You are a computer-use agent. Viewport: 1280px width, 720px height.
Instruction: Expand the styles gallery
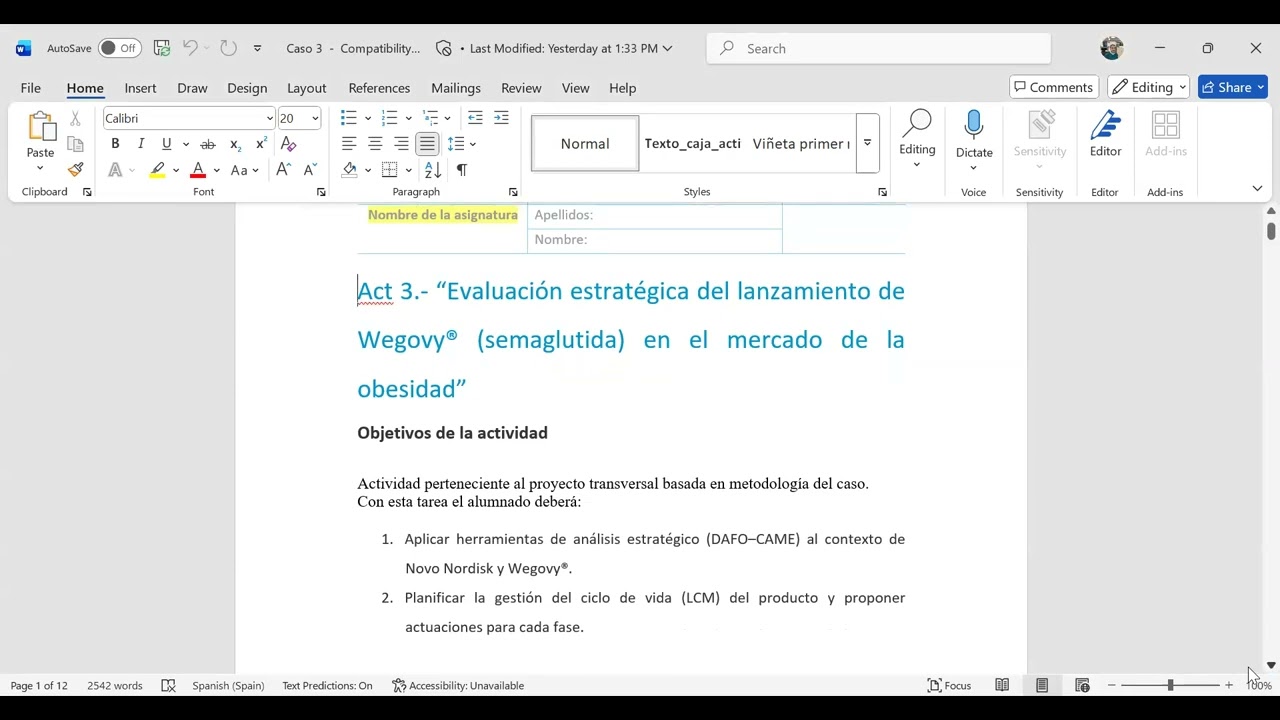pos(867,143)
